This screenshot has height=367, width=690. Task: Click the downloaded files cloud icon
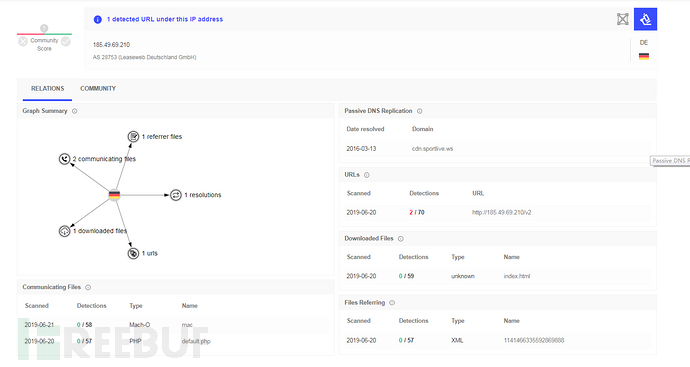point(65,231)
